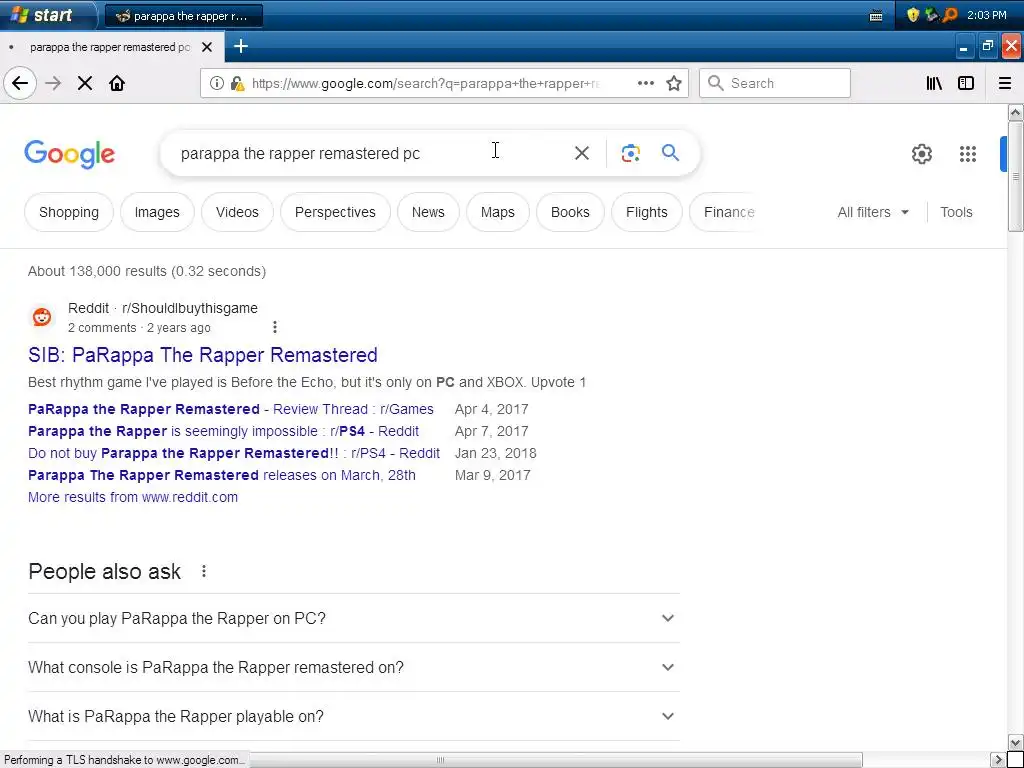The image size is (1024, 768).
Task: Switch to Images results
Action: pos(157,212)
